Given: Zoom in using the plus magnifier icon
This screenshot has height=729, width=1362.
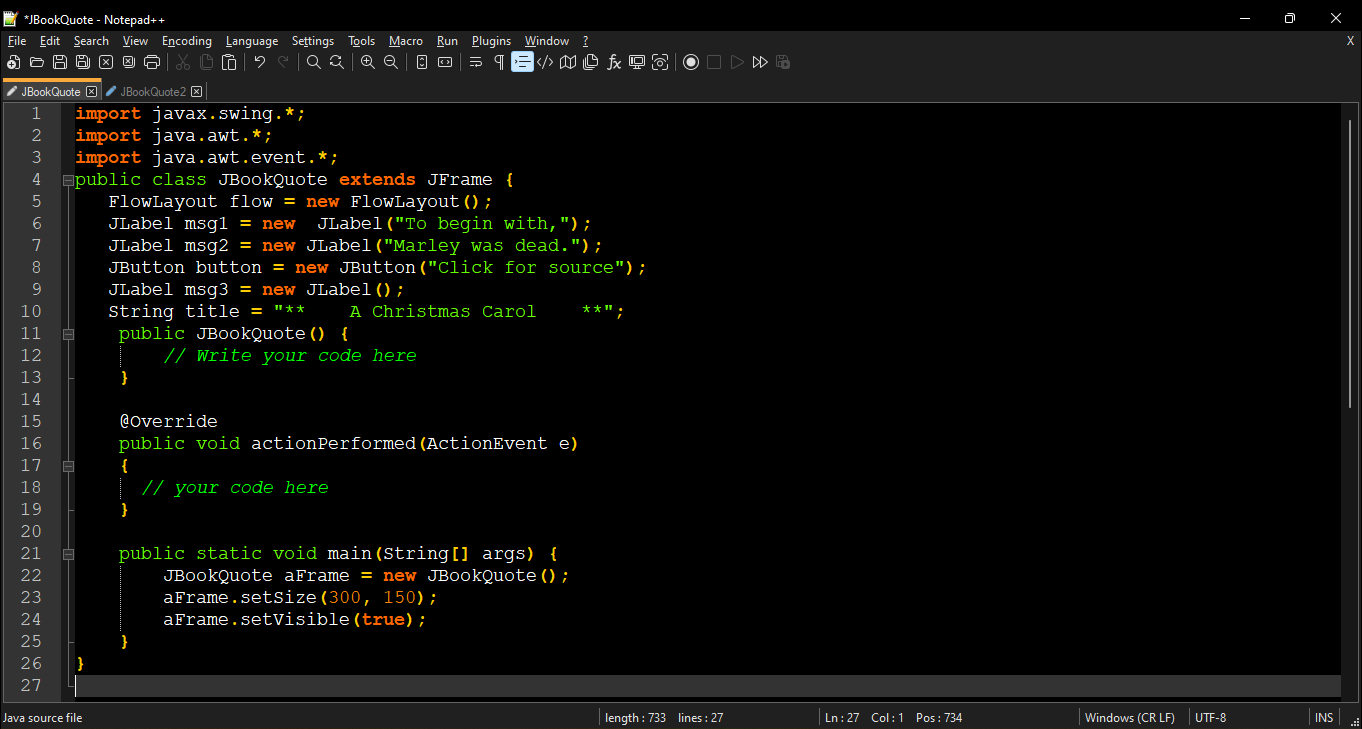Looking at the screenshot, I should (x=368, y=62).
